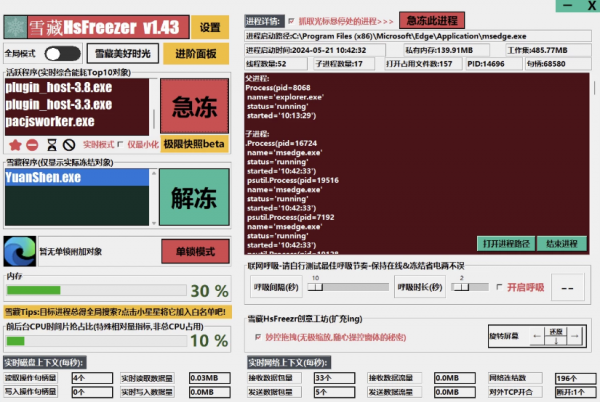Toggle the 全局模式 global mode switch
This screenshot has height=402, width=600.
62,54
